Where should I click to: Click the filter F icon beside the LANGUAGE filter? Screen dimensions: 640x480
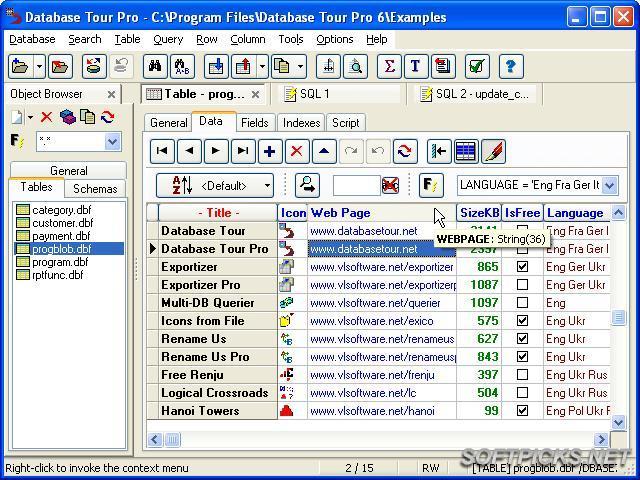click(431, 185)
